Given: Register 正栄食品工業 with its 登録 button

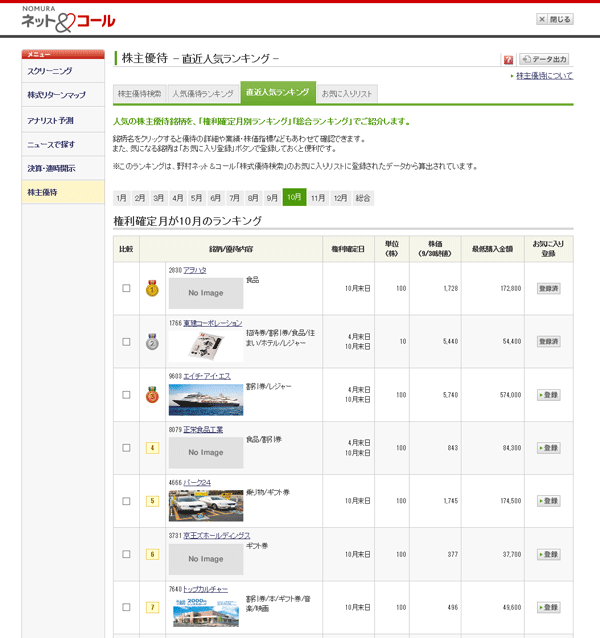Looking at the screenshot, I should click(x=549, y=448).
